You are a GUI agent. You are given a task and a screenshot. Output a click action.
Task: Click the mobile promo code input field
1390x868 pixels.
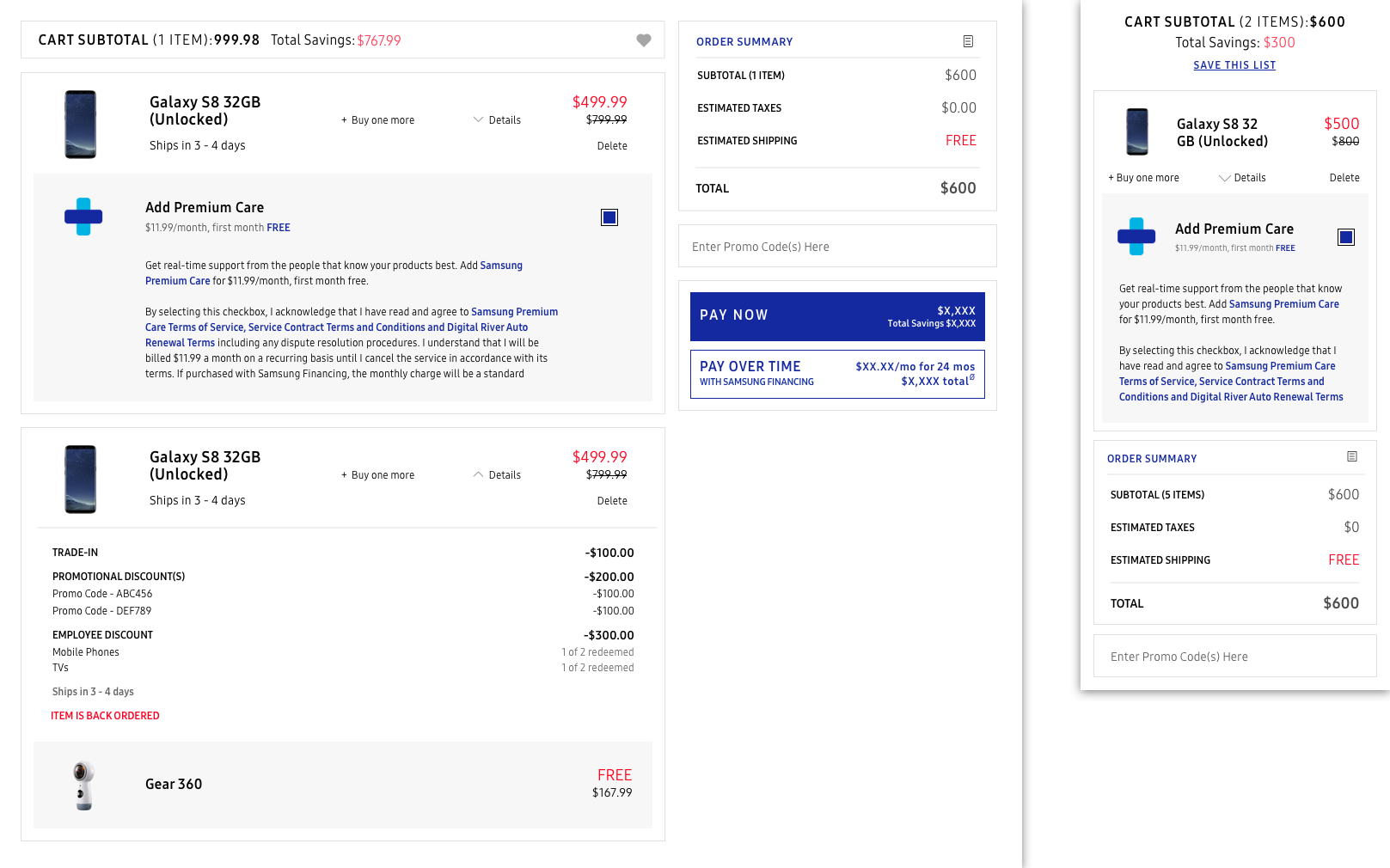tap(1234, 657)
